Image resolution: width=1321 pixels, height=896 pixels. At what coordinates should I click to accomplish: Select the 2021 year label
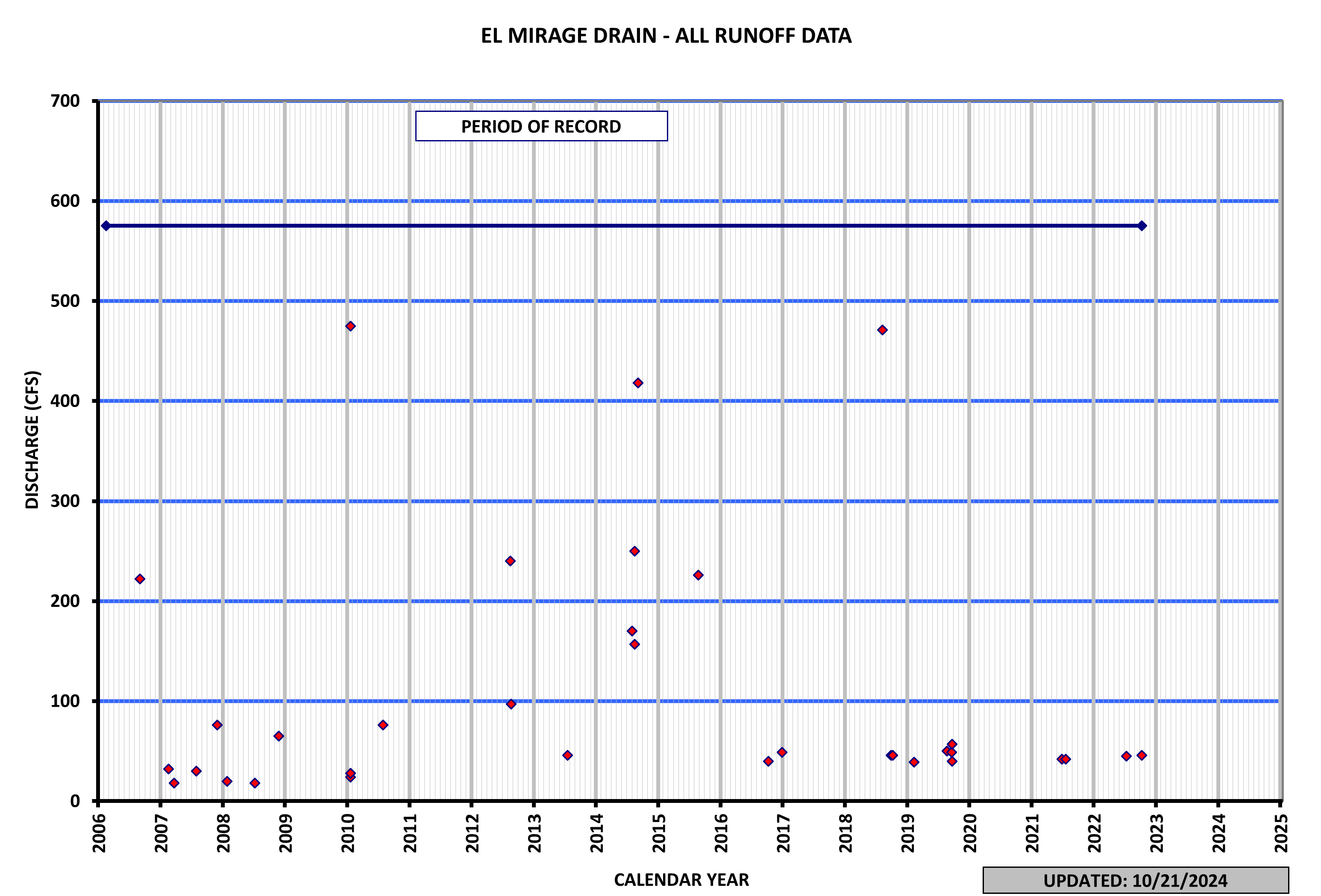point(1032,833)
